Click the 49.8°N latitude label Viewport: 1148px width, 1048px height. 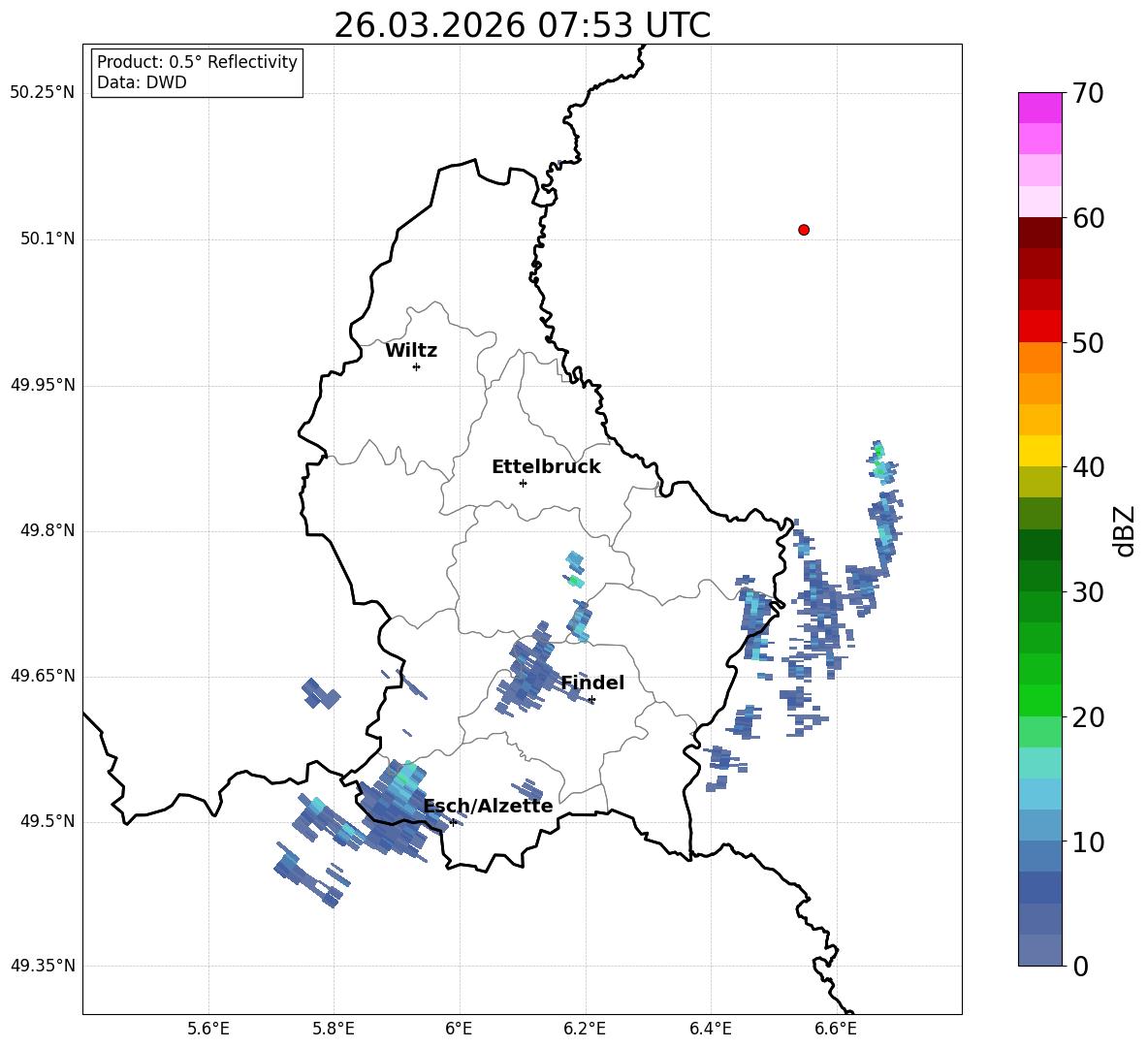click(48, 530)
